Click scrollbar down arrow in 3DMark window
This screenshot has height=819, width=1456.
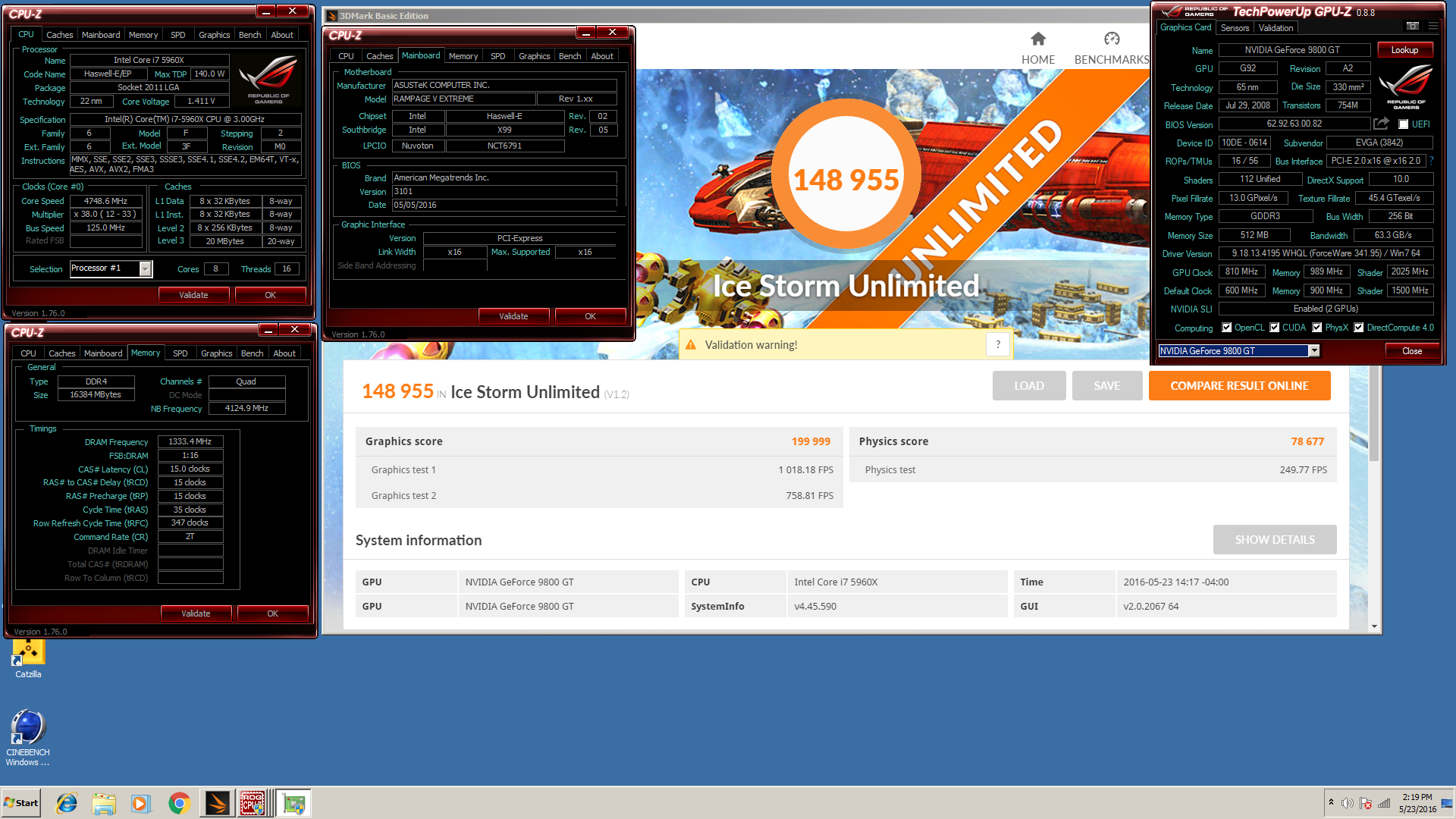[x=1374, y=626]
